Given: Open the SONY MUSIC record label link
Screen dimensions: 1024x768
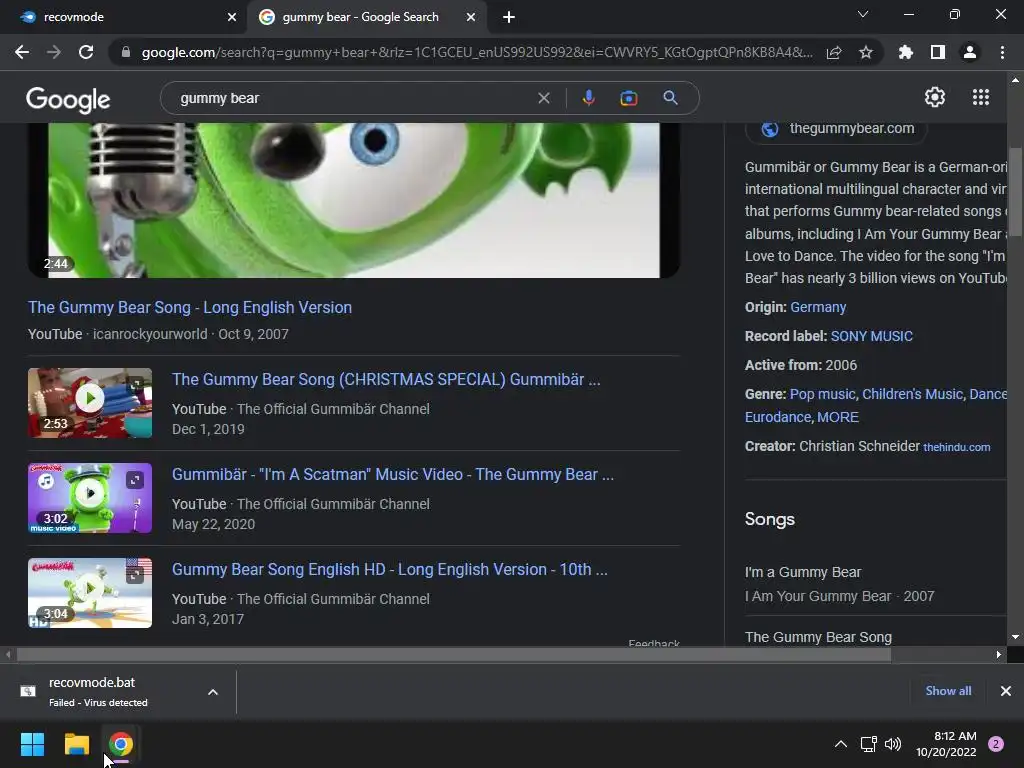Looking at the screenshot, I should [x=871, y=336].
